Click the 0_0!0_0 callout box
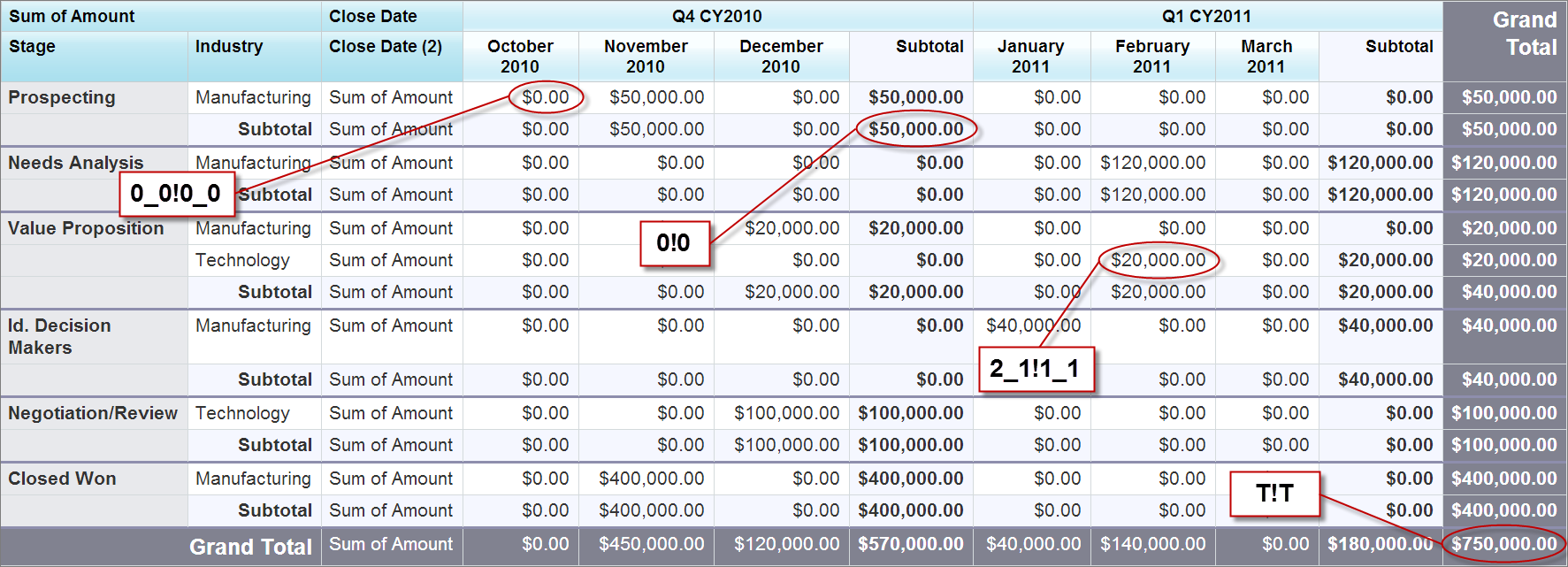 (x=176, y=194)
